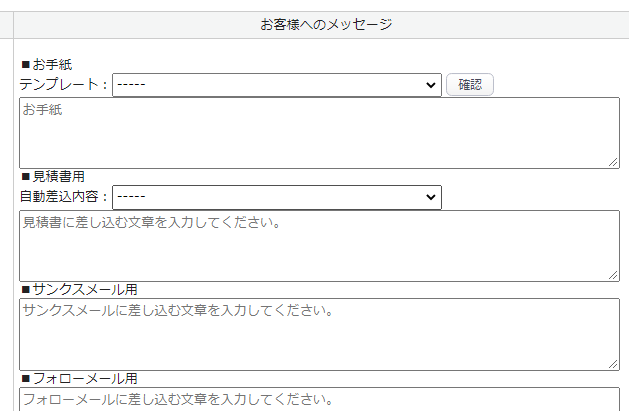Click the ■サンクスメール用 section label
Screen dimensions: 629x411
click(79, 290)
